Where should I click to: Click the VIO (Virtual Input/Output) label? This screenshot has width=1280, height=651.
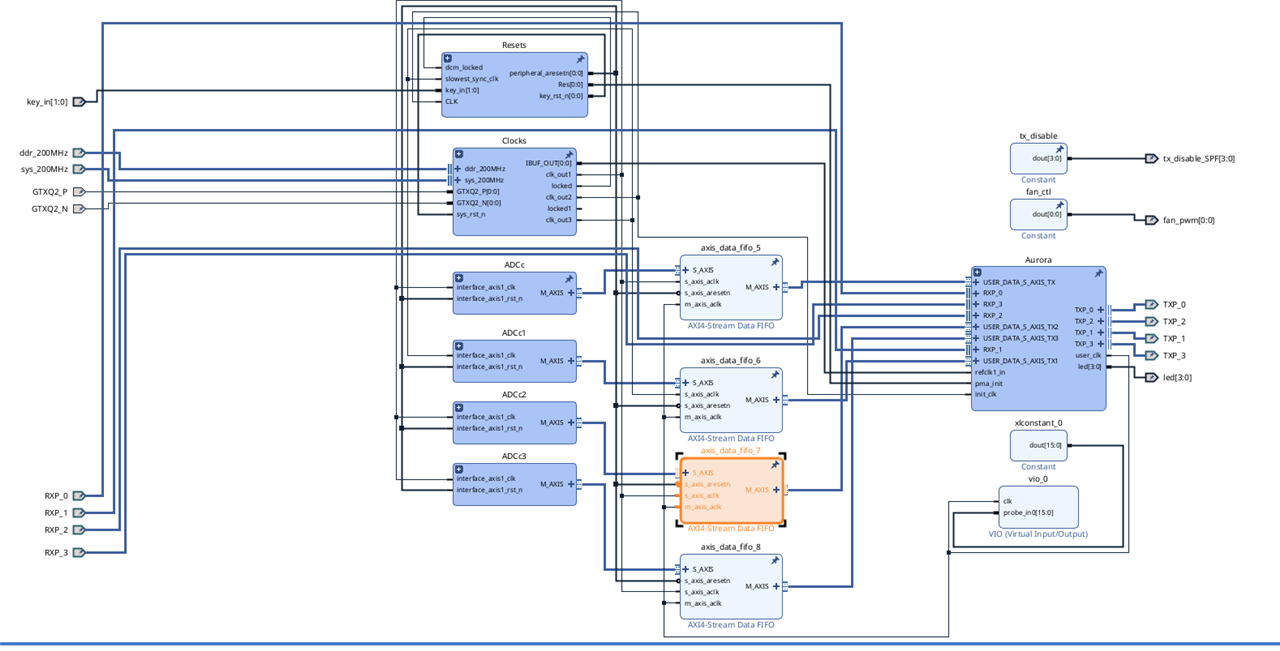(x=1038, y=534)
